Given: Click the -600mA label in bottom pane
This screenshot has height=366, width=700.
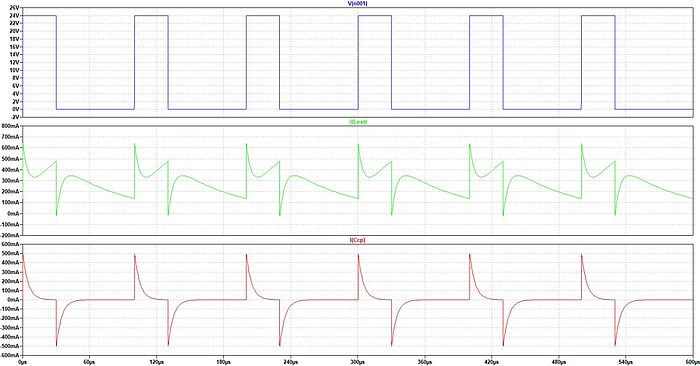Looking at the screenshot, I should click(10, 355).
